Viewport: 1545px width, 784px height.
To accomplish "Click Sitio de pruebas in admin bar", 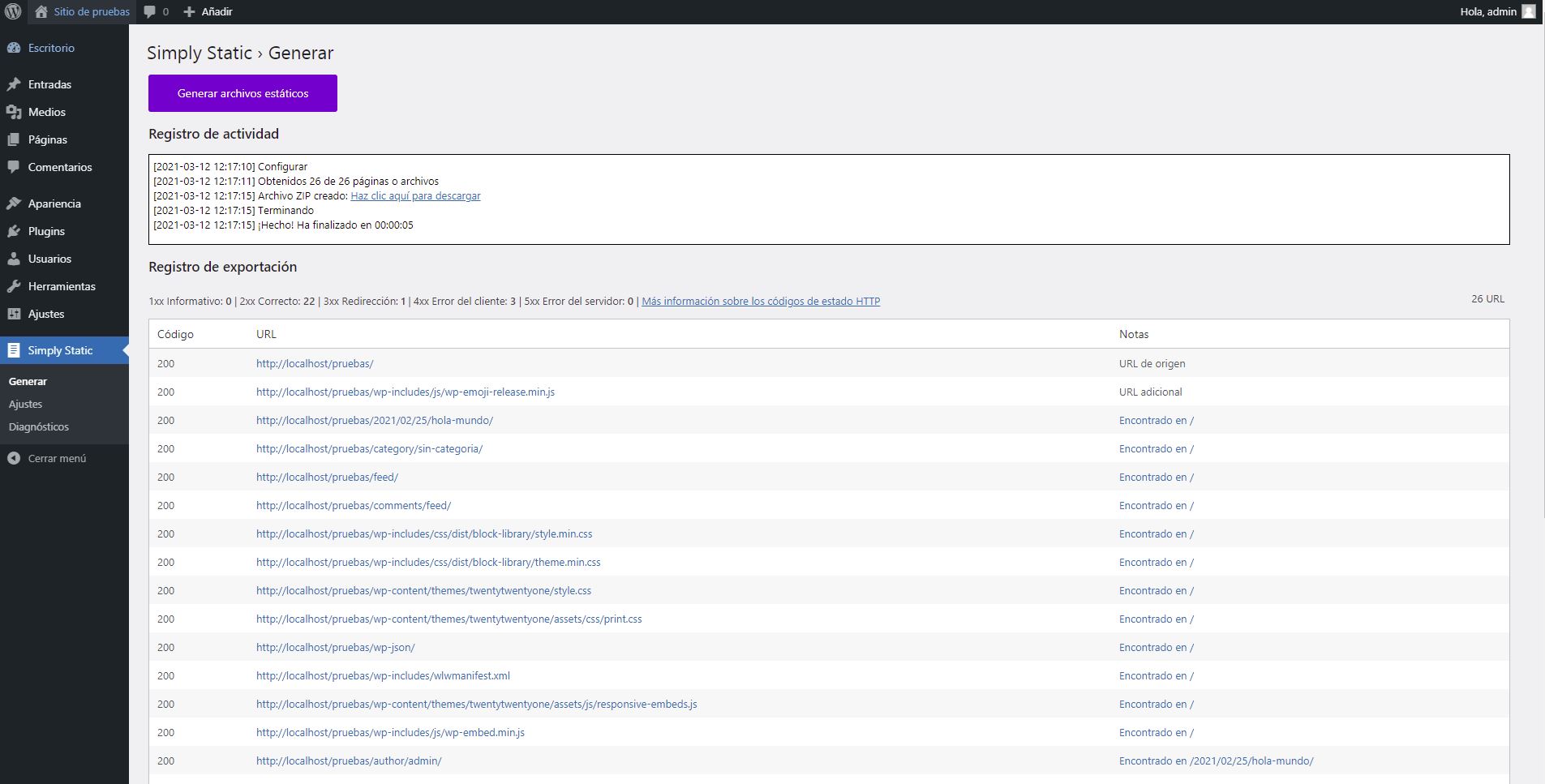I will tap(92, 11).
